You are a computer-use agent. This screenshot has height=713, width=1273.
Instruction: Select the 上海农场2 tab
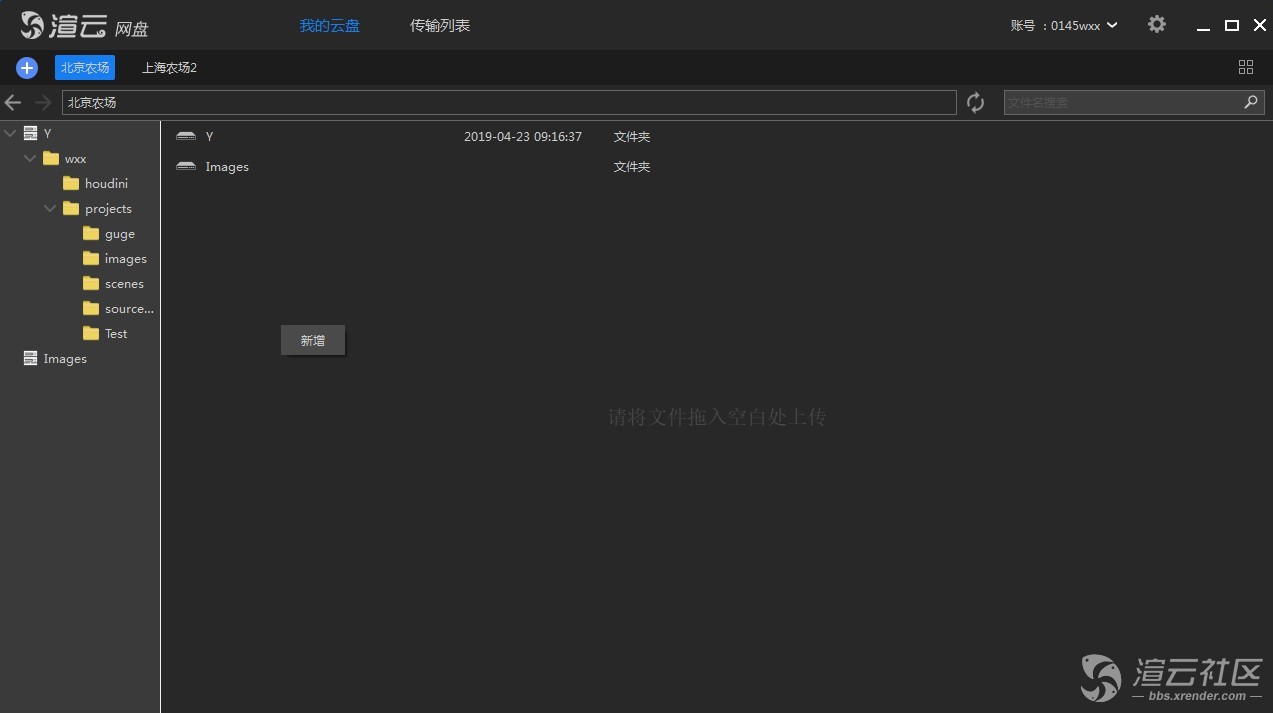point(169,68)
